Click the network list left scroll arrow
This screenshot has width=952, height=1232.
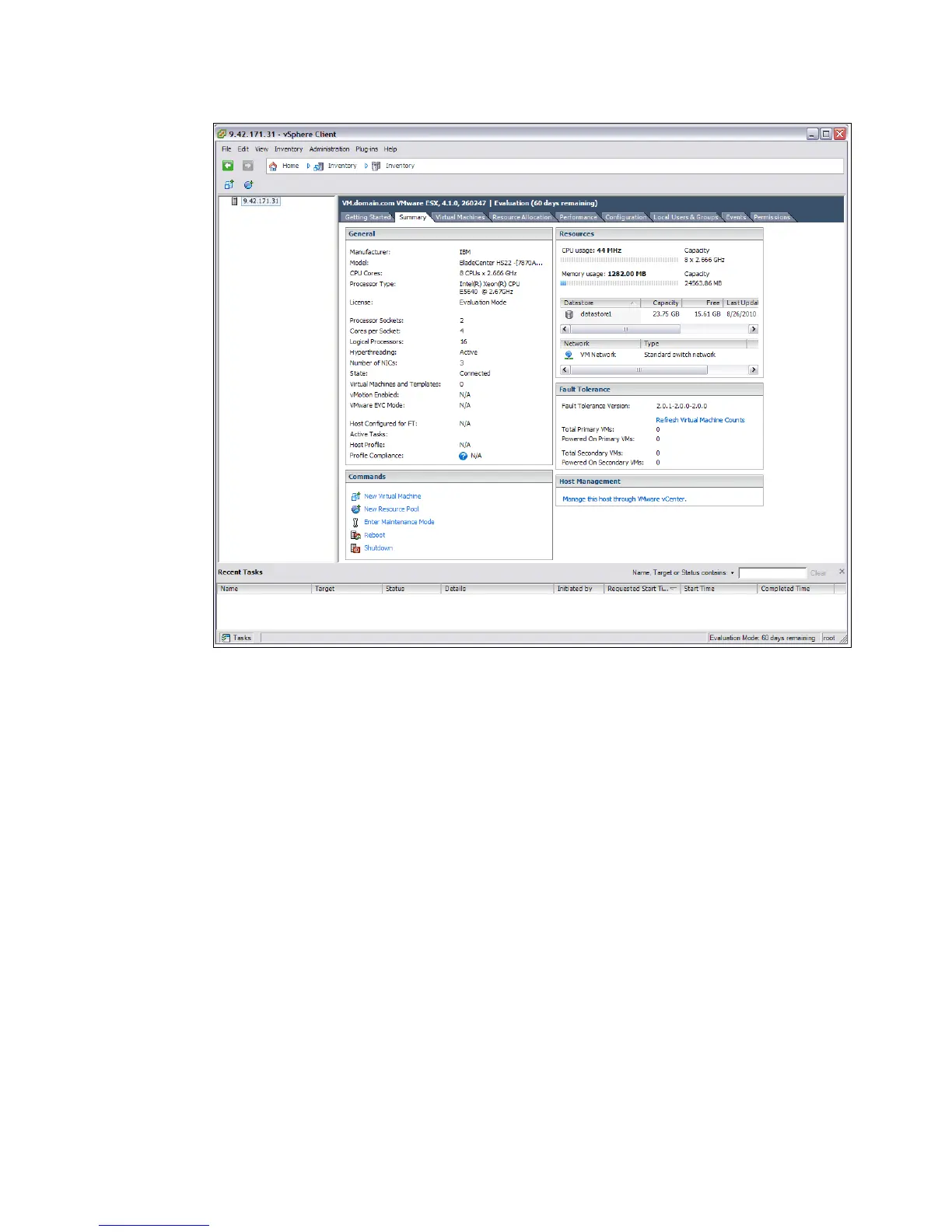point(565,370)
